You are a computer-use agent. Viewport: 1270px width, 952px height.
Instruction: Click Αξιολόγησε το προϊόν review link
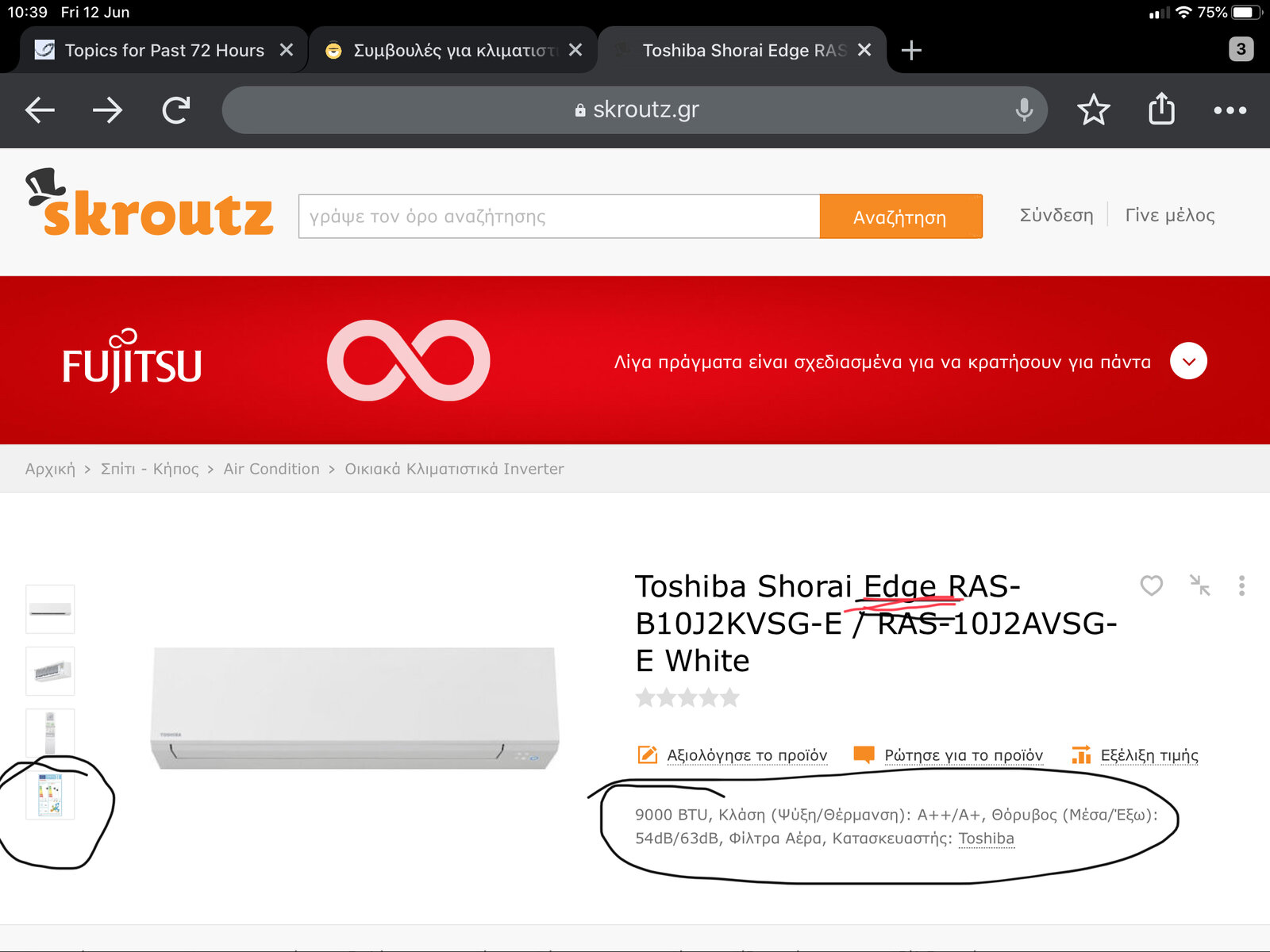coord(733,754)
